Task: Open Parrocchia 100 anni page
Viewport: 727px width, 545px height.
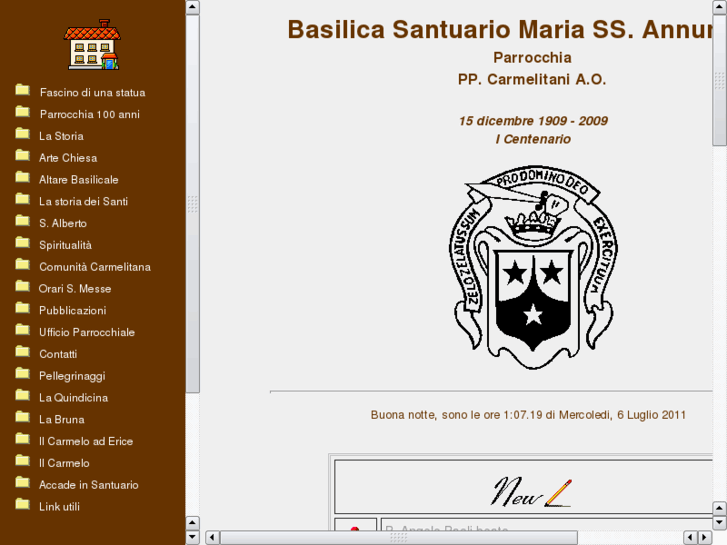Action: pyautogui.click(x=89, y=114)
